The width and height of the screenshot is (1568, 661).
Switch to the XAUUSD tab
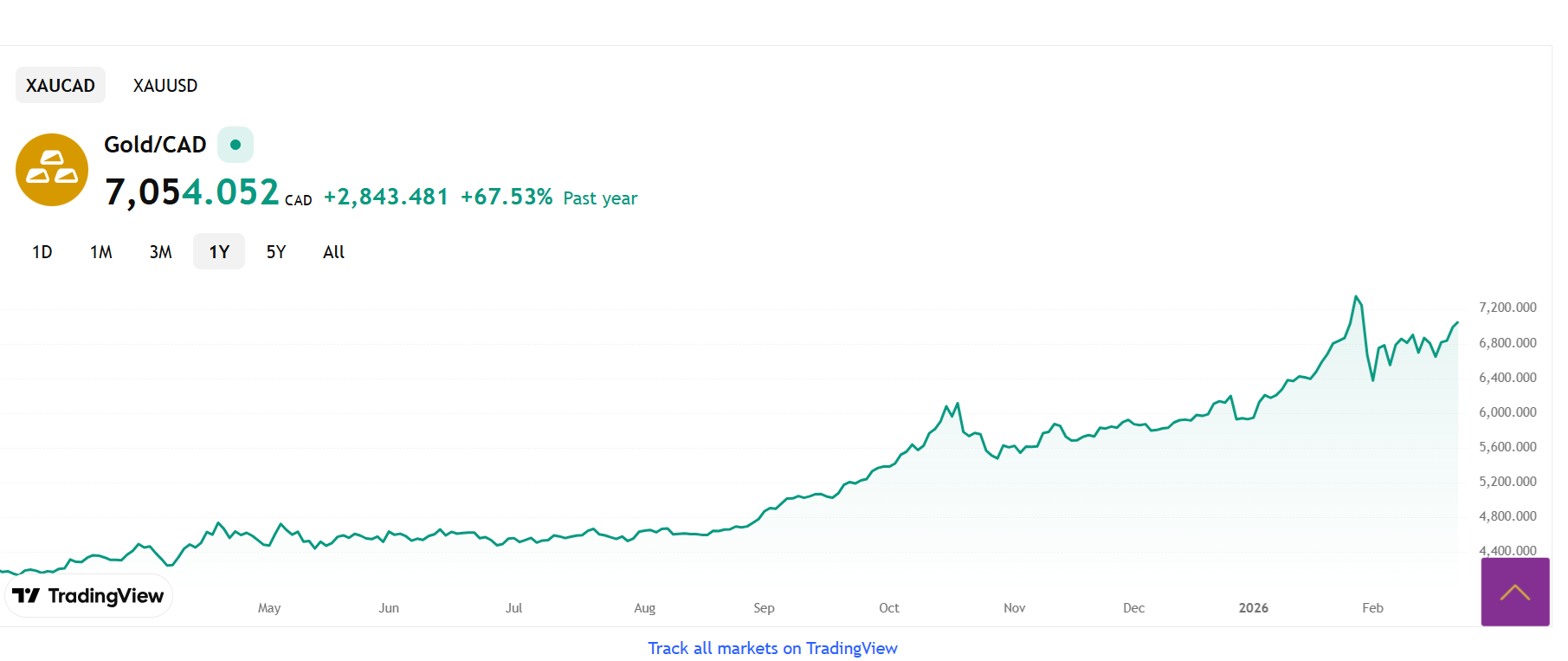pyautogui.click(x=165, y=86)
